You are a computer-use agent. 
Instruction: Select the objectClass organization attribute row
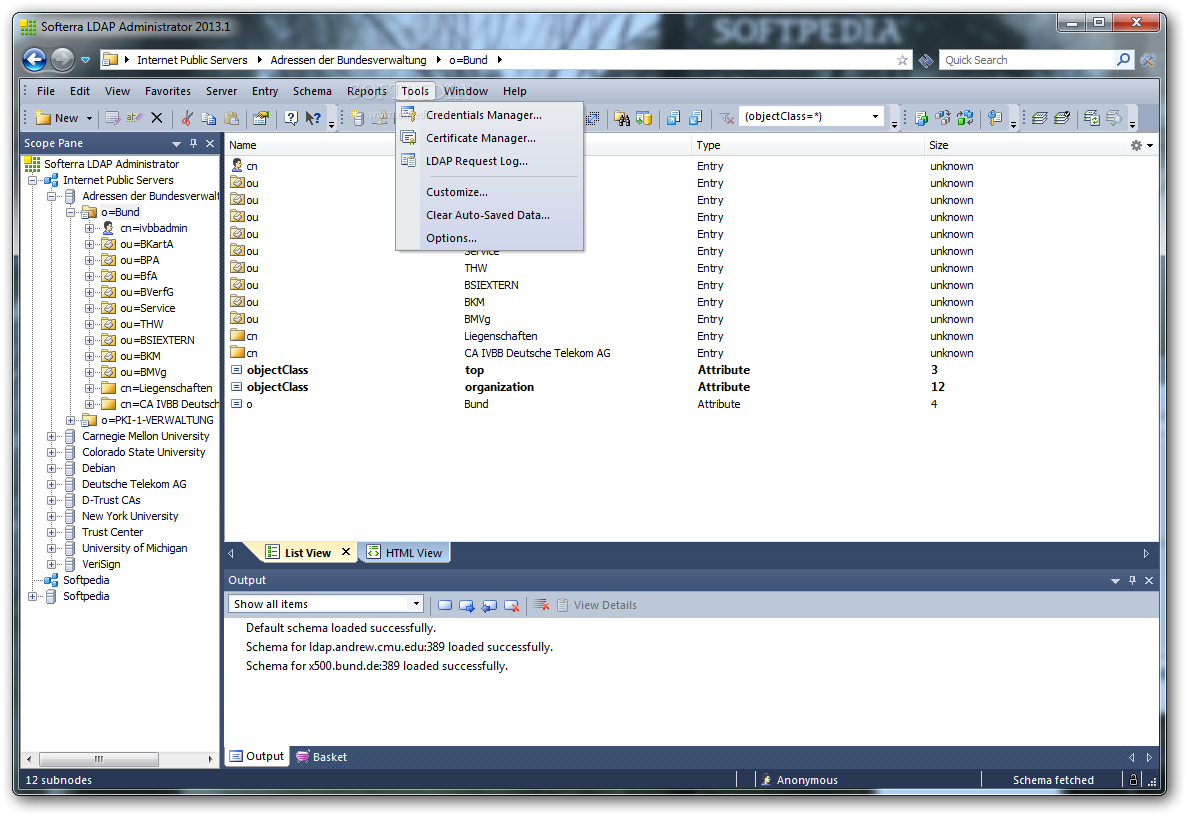(x=690, y=387)
